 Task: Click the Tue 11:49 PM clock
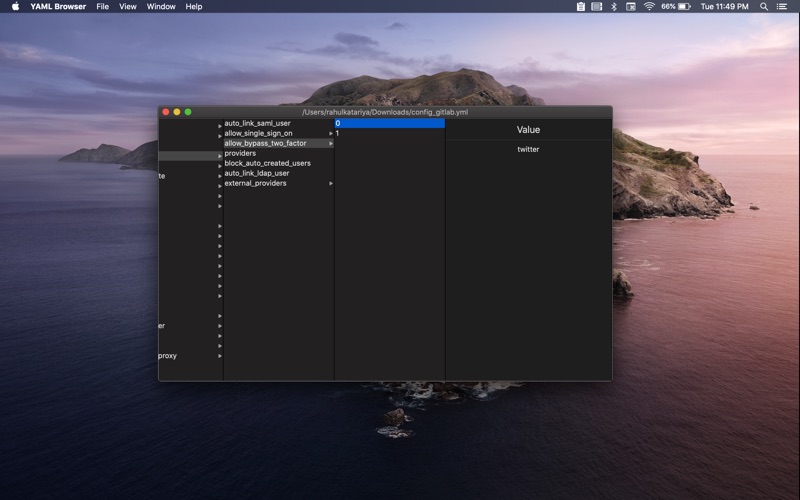(724, 7)
